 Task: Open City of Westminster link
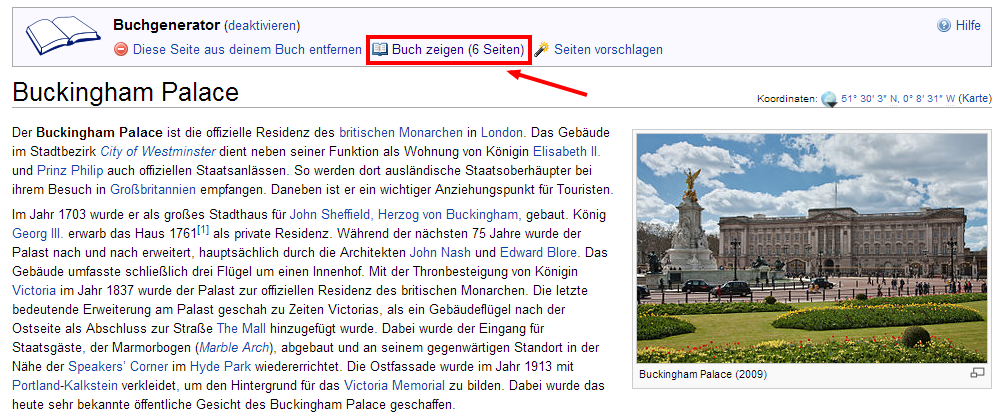(158, 152)
